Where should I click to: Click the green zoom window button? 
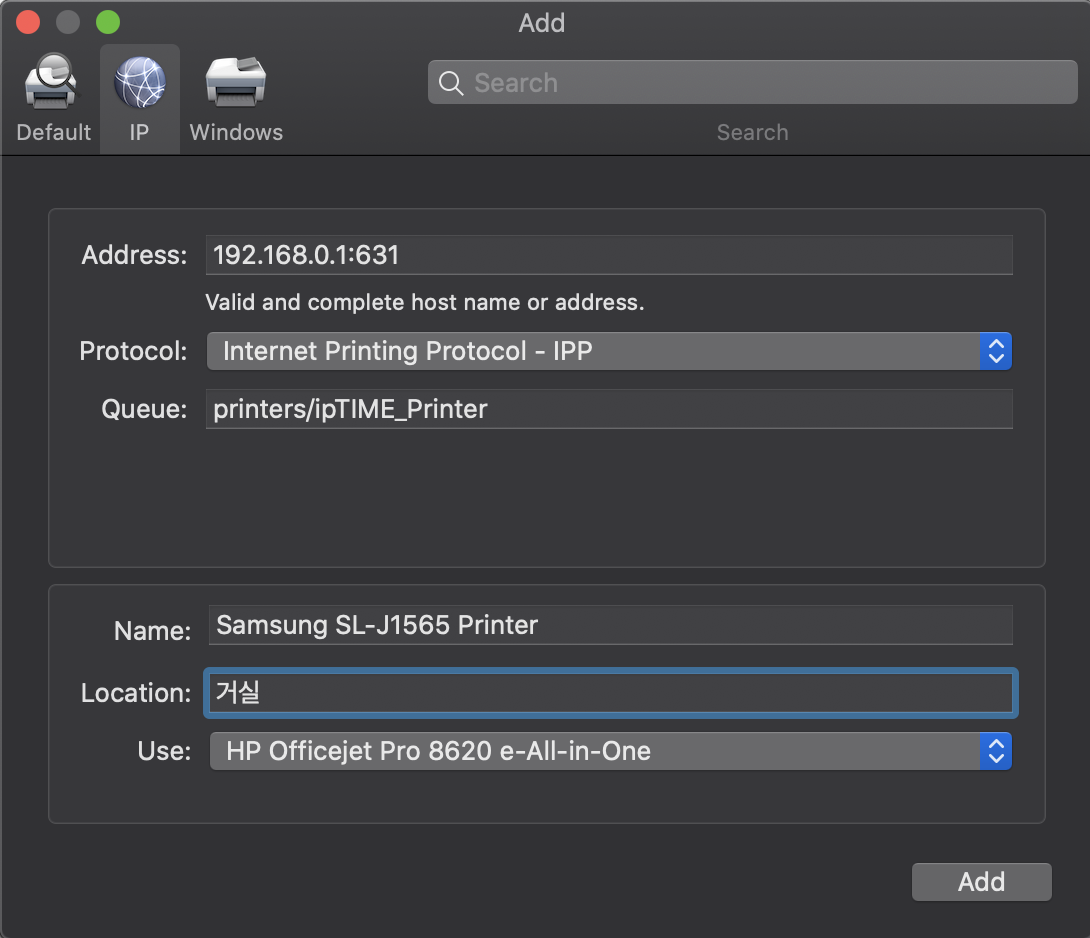click(108, 22)
